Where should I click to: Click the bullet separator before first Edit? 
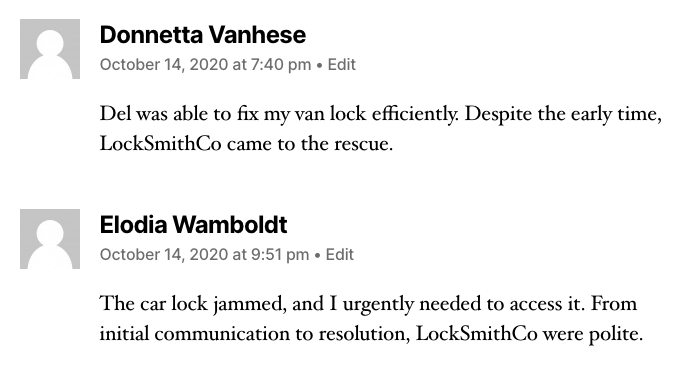point(319,66)
